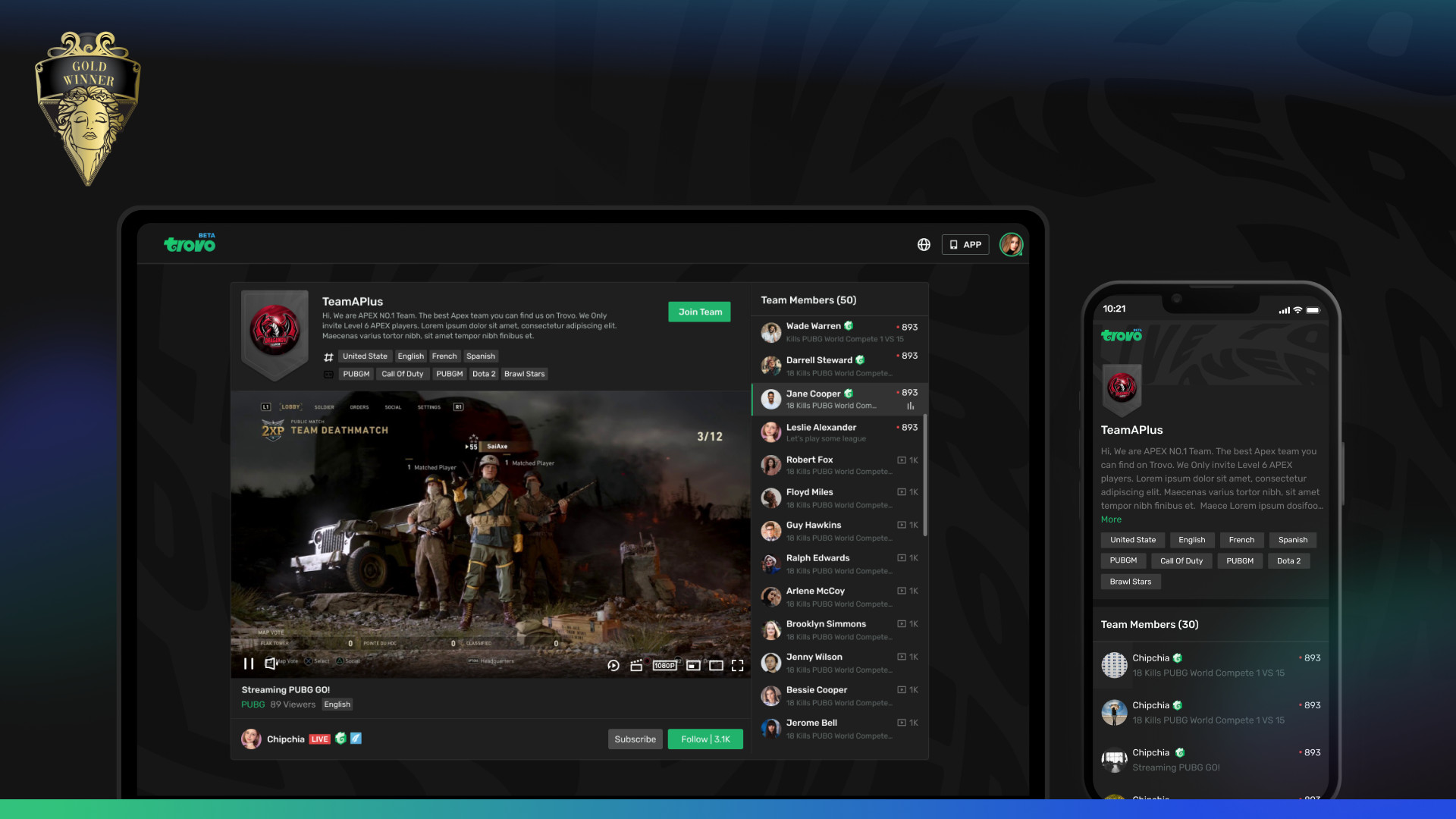The height and width of the screenshot is (819, 1456).
Task: Click the clip clapperboard icon
Action: pyautogui.click(x=636, y=666)
